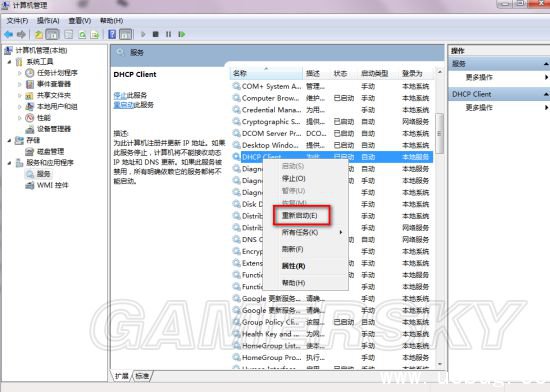This screenshot has height=392, width=550.
Task: Switch to the 扩展 tab
Action: point(122,376)
